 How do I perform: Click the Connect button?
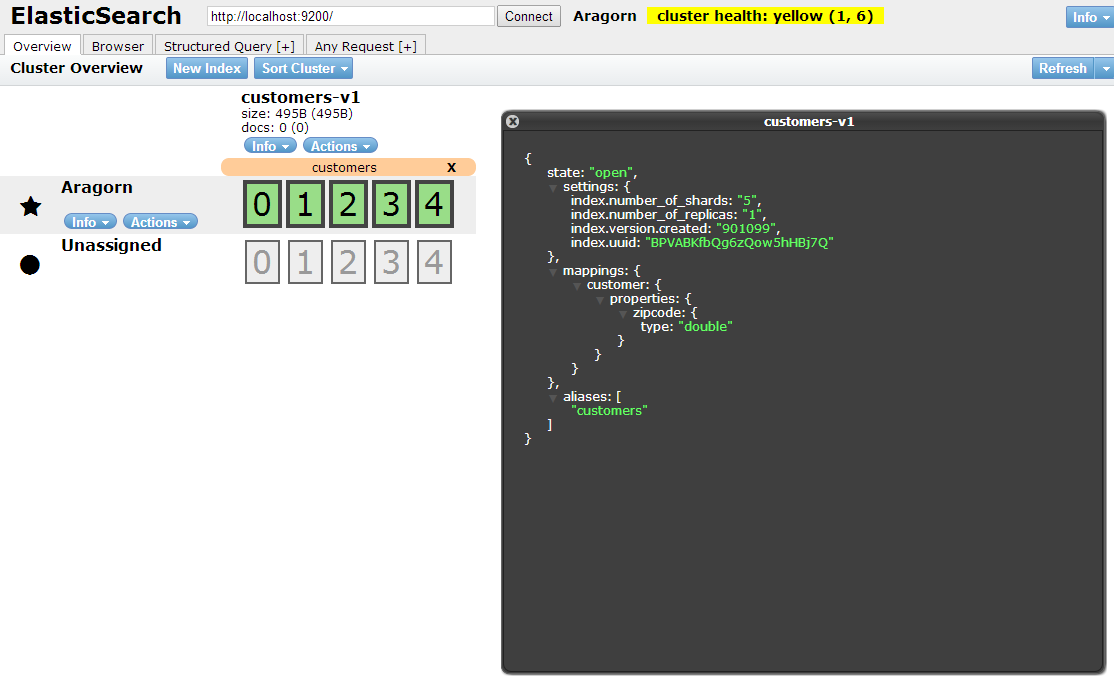(x=528, y=16)
